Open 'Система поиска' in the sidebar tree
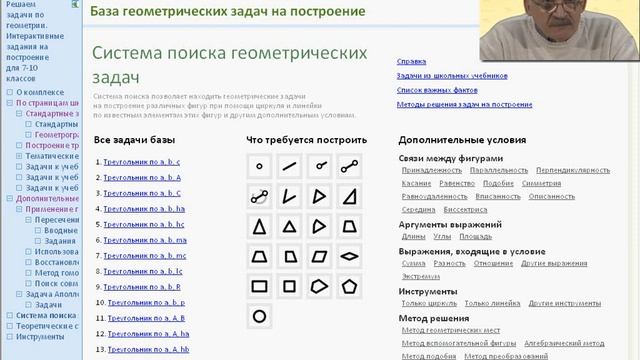The width and height of the screenshot is (640, 360). pyautogui.click(x=46, y=315)
